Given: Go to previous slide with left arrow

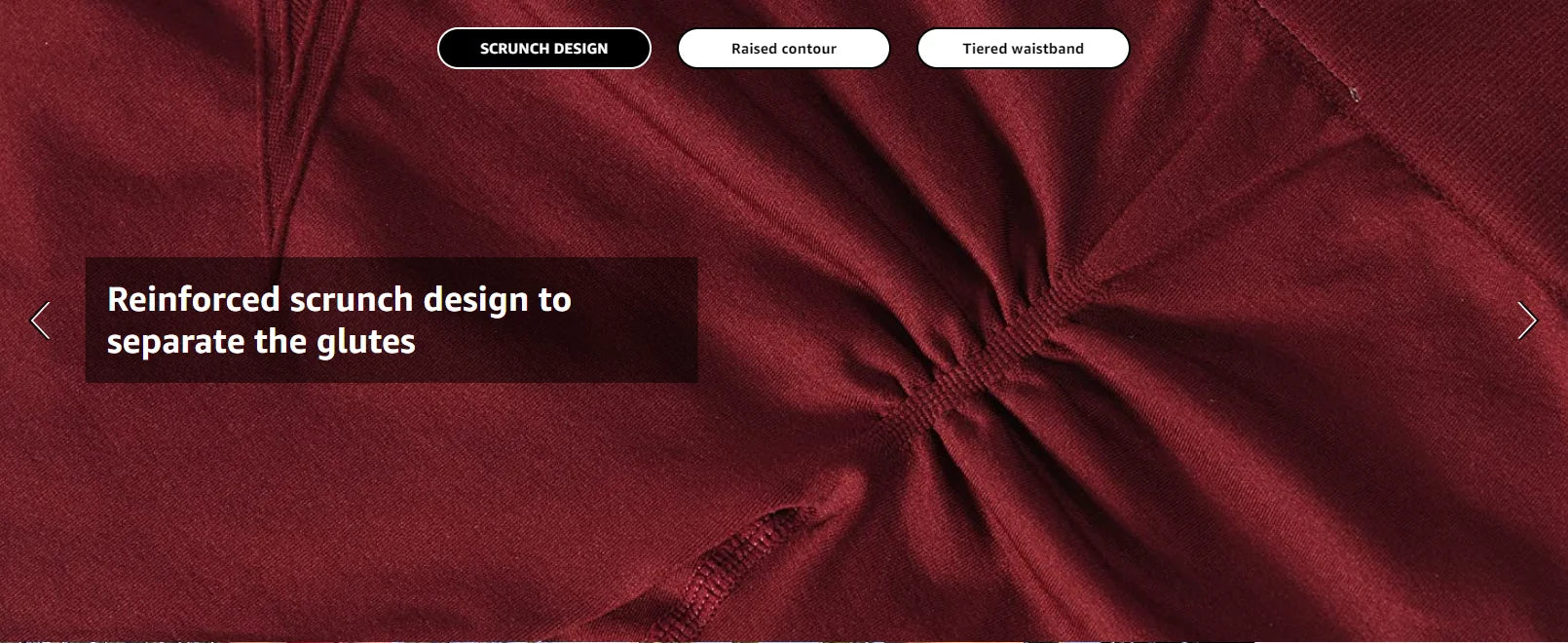Looking at the screenshot, I should tap(40, 321).
